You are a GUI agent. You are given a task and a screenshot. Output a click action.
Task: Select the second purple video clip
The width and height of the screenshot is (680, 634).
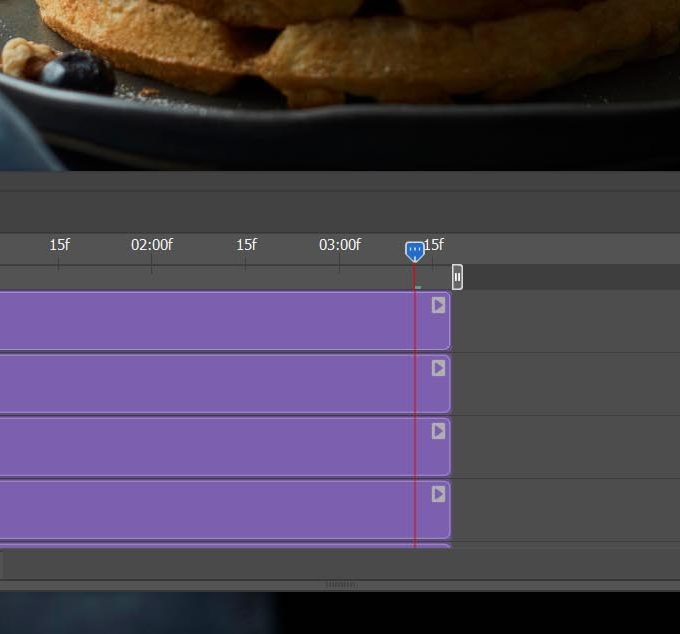coord(225,383)
